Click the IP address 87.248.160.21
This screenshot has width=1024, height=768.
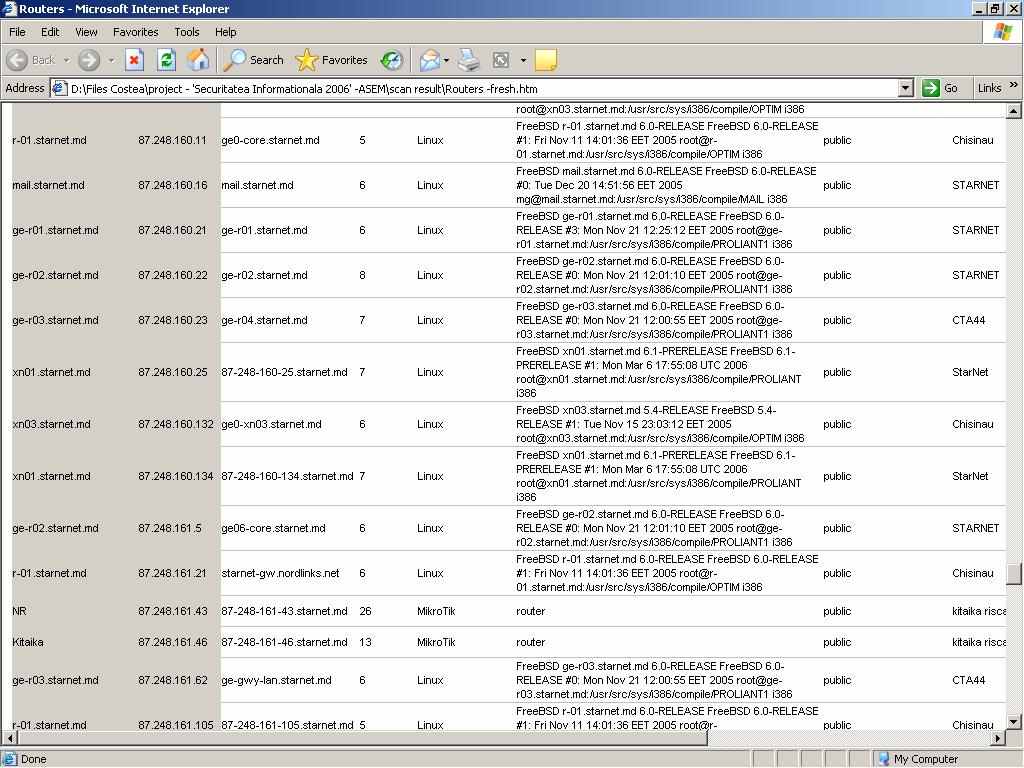[x=172, y=231]
